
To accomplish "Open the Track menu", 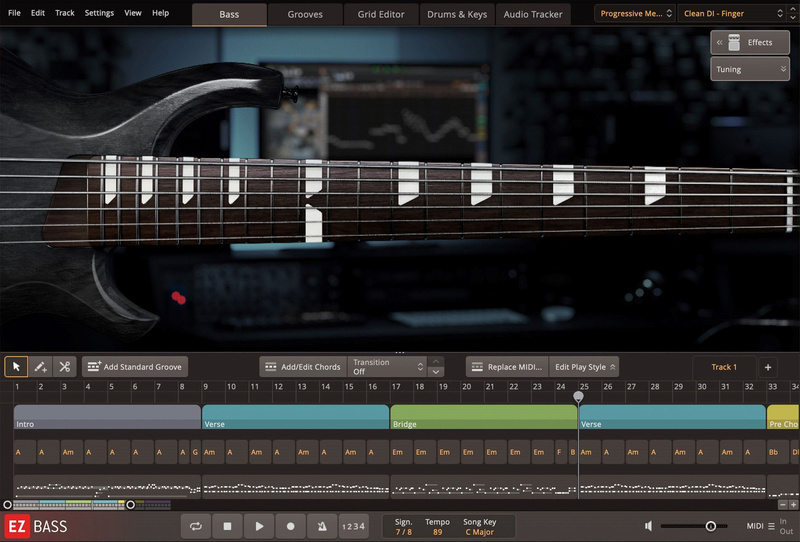I will 65,13.
